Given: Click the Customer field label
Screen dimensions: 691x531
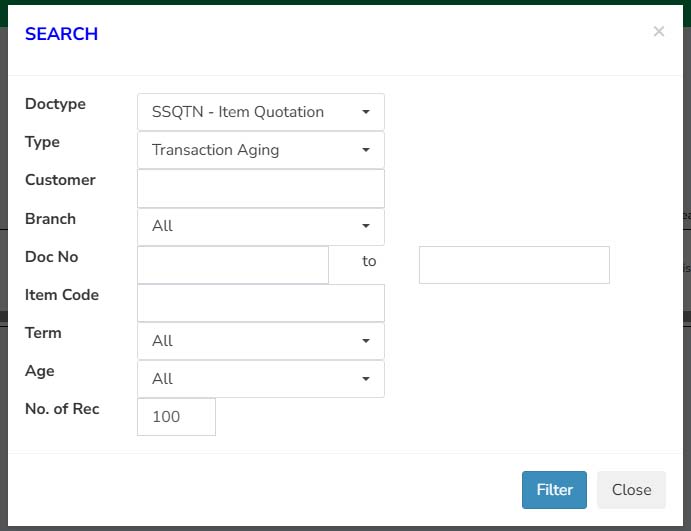Looking at the screenshot, I should tap(60, 180).
